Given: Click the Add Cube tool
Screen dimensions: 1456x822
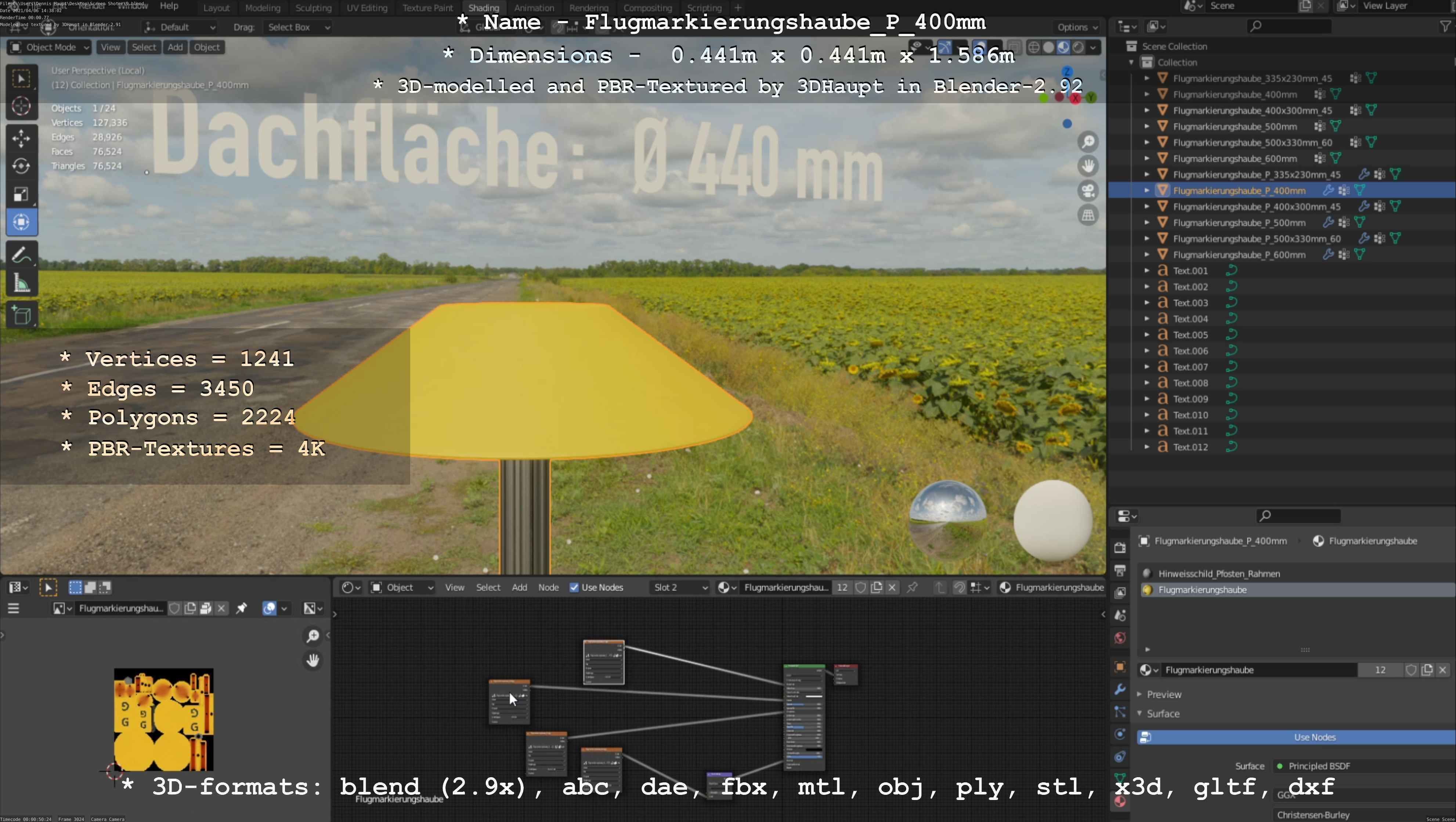Looking at the screenshot, I should coord(21,315).
